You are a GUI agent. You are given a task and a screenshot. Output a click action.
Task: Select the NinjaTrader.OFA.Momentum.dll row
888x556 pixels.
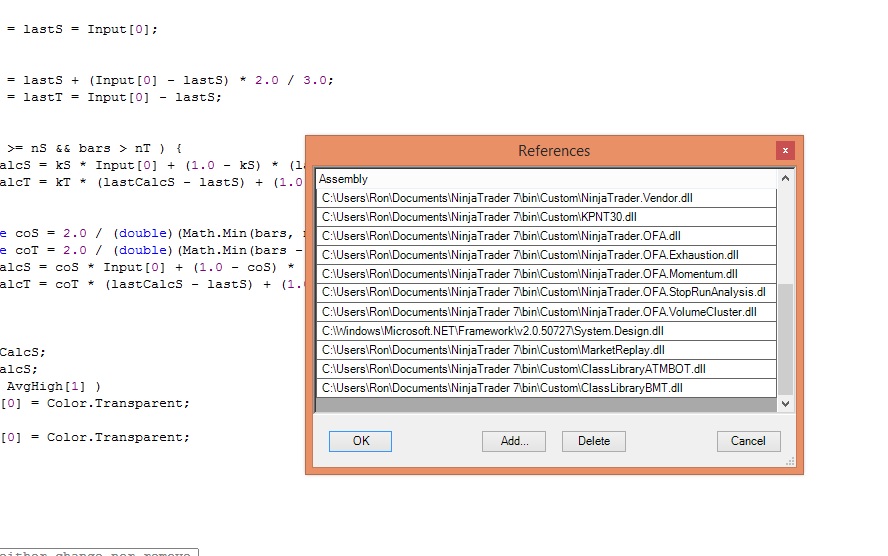[x=546, y=274]
